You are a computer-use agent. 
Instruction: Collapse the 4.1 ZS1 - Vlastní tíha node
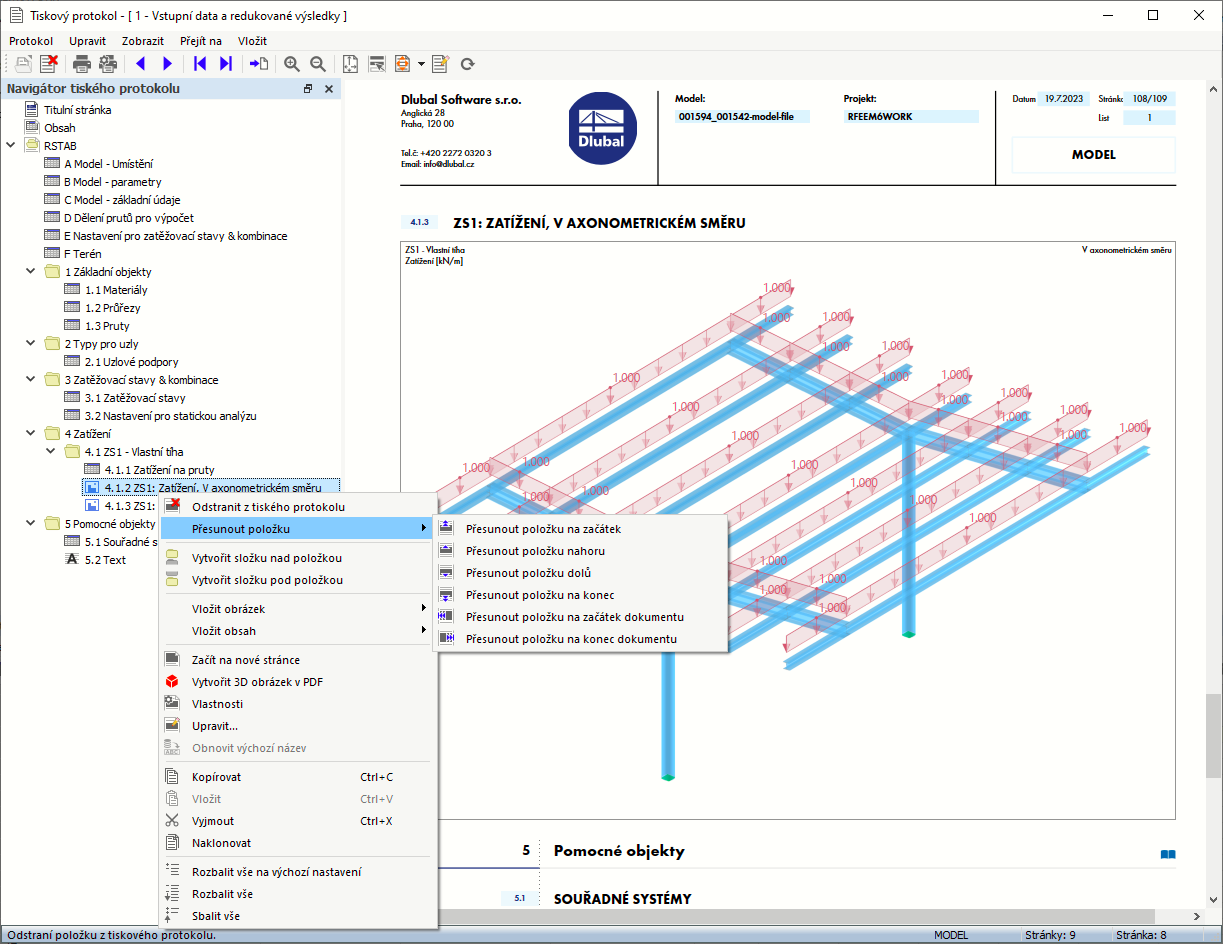coord(51,452)
